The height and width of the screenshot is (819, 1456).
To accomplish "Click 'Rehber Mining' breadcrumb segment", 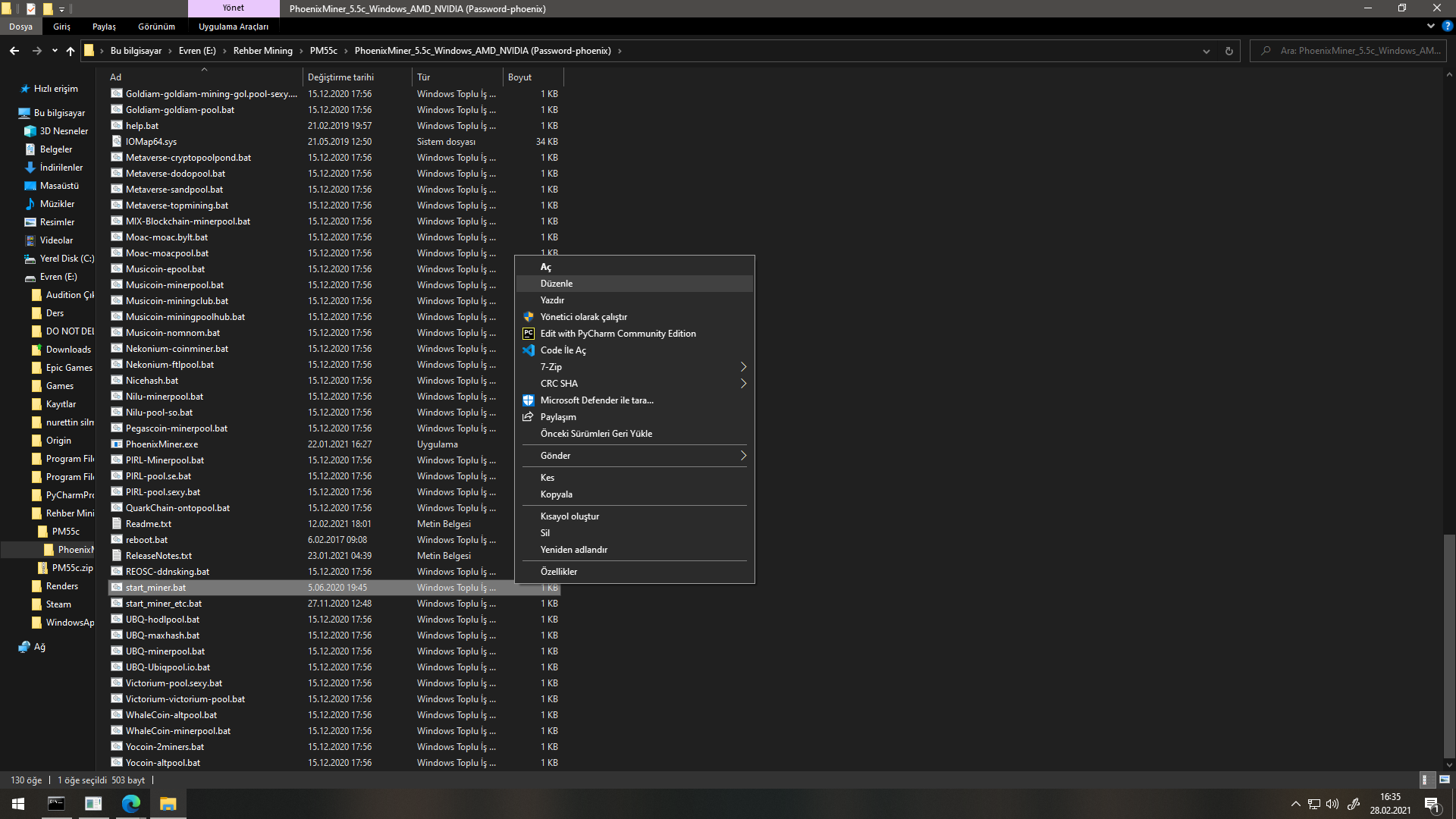I will 262,51.
